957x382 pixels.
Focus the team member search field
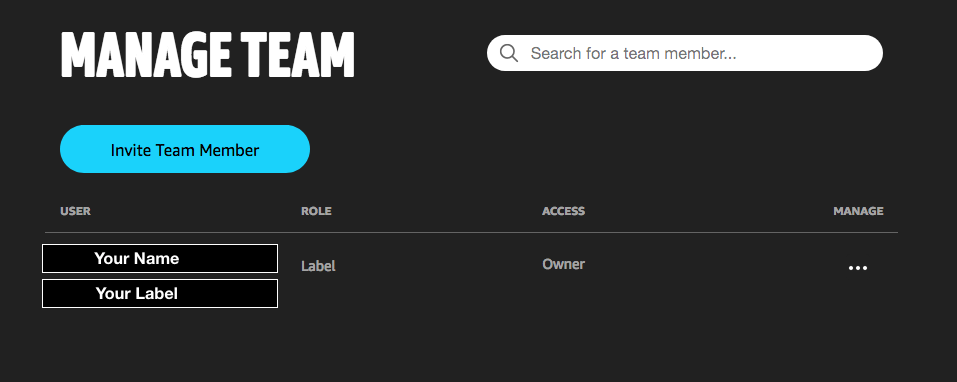point(685,53)
